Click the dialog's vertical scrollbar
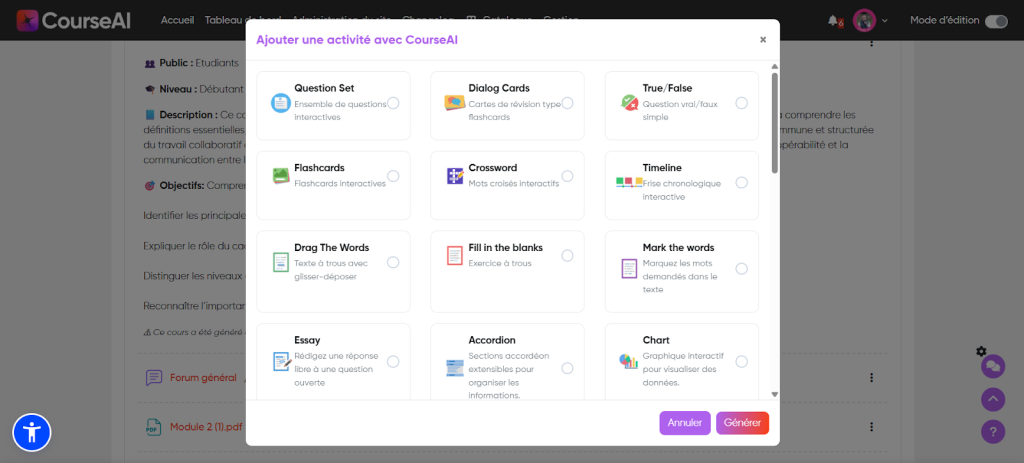Image resolution: width=1024 pixels, height=463 pixels. [x=774, y=120]
